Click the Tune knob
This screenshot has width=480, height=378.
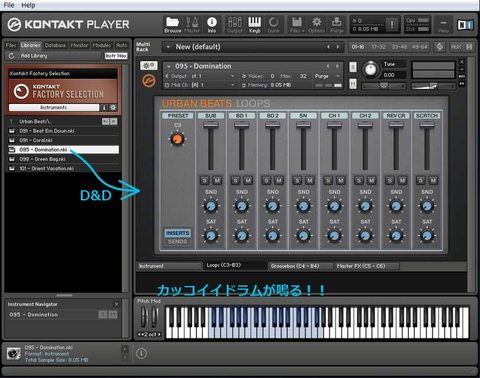370,69
